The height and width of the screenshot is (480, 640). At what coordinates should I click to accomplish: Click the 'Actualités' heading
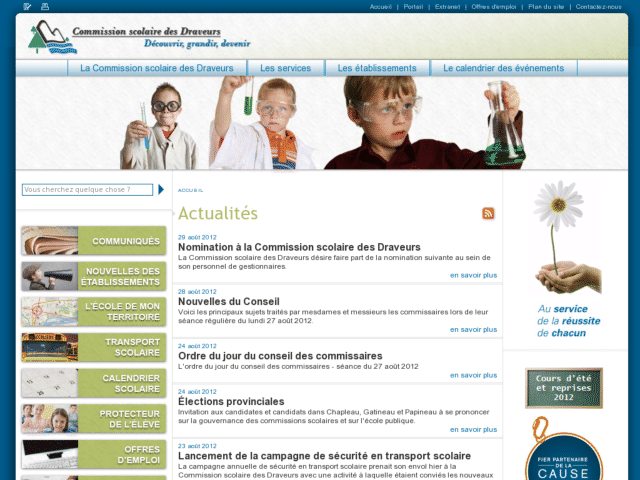tap(218, 213)
